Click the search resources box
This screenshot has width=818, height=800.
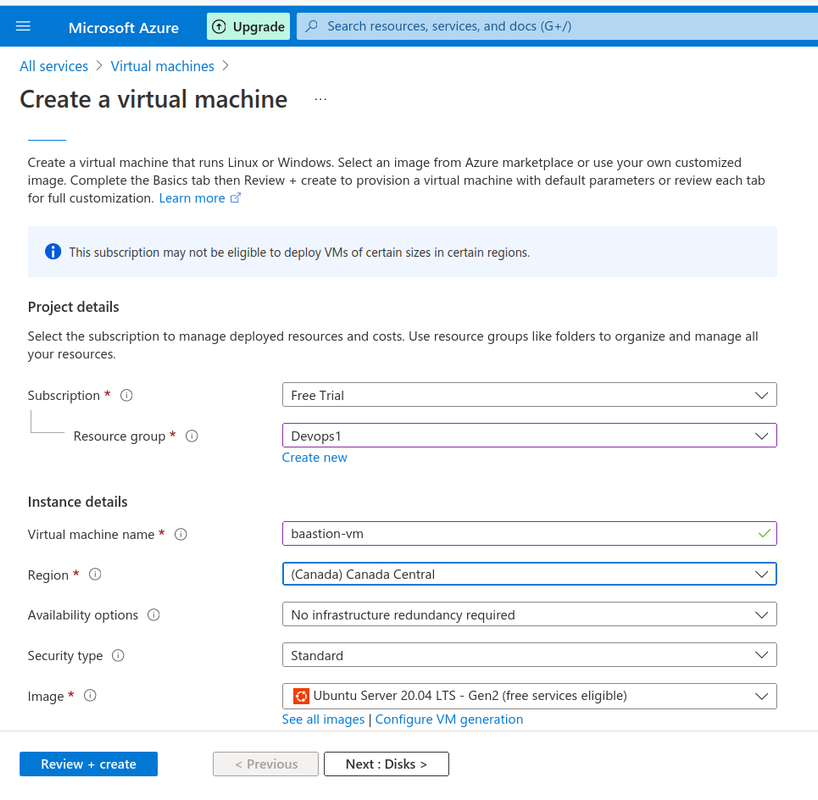[x=557, y=26]
